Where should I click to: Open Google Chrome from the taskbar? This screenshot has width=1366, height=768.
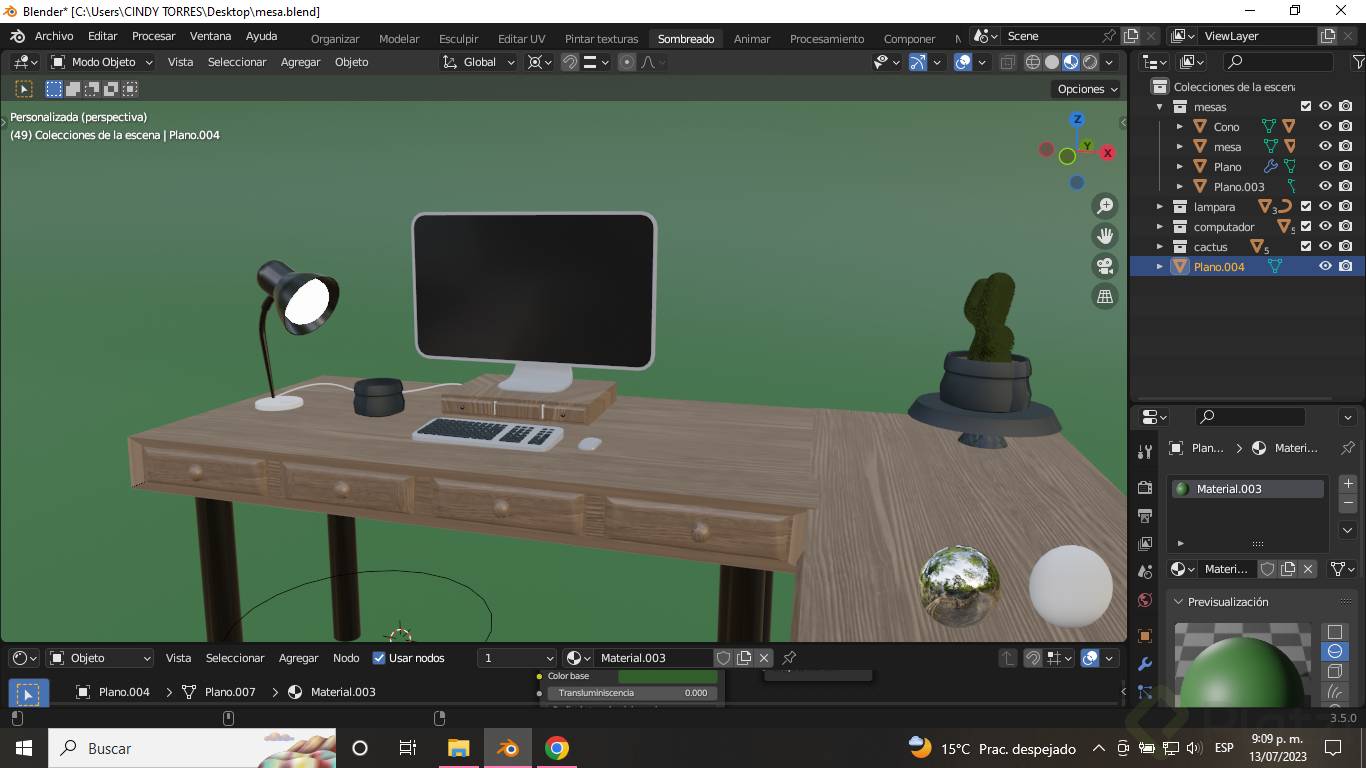click(557, 748)
